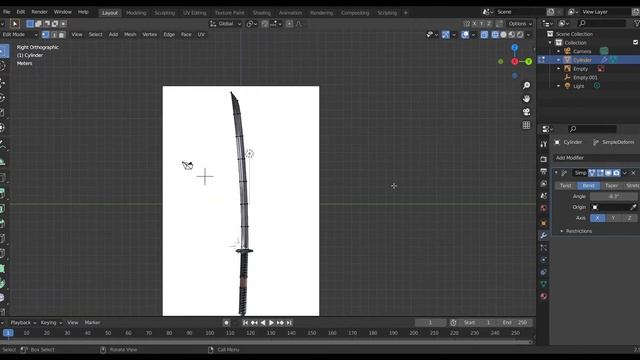The height and width of the screenshot is (360, 640).
Task: Open the File menu
Action: [7, 12]
